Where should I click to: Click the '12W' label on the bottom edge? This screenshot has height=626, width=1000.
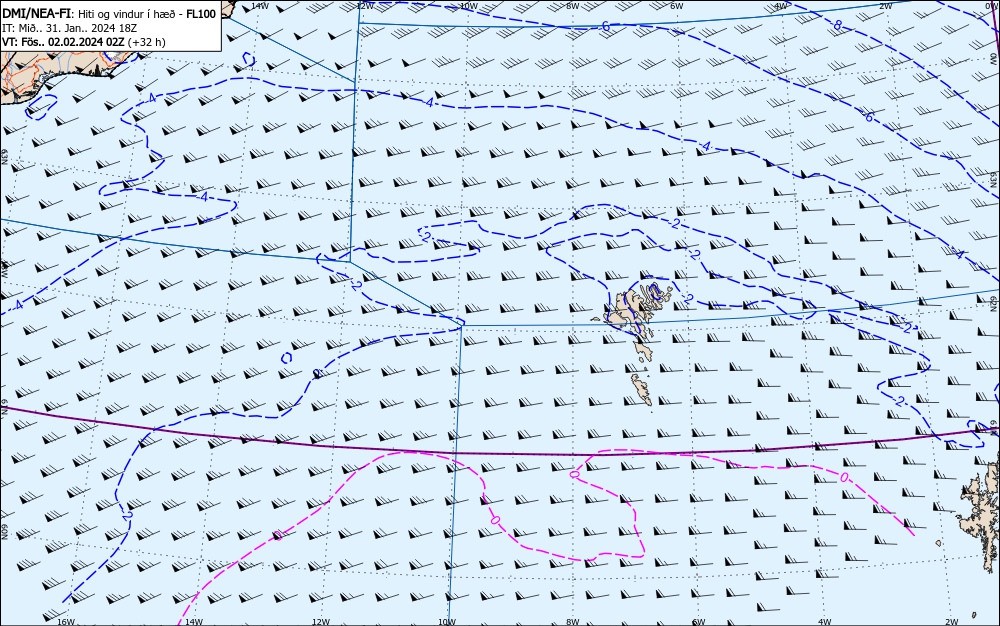tap(321, 622)
